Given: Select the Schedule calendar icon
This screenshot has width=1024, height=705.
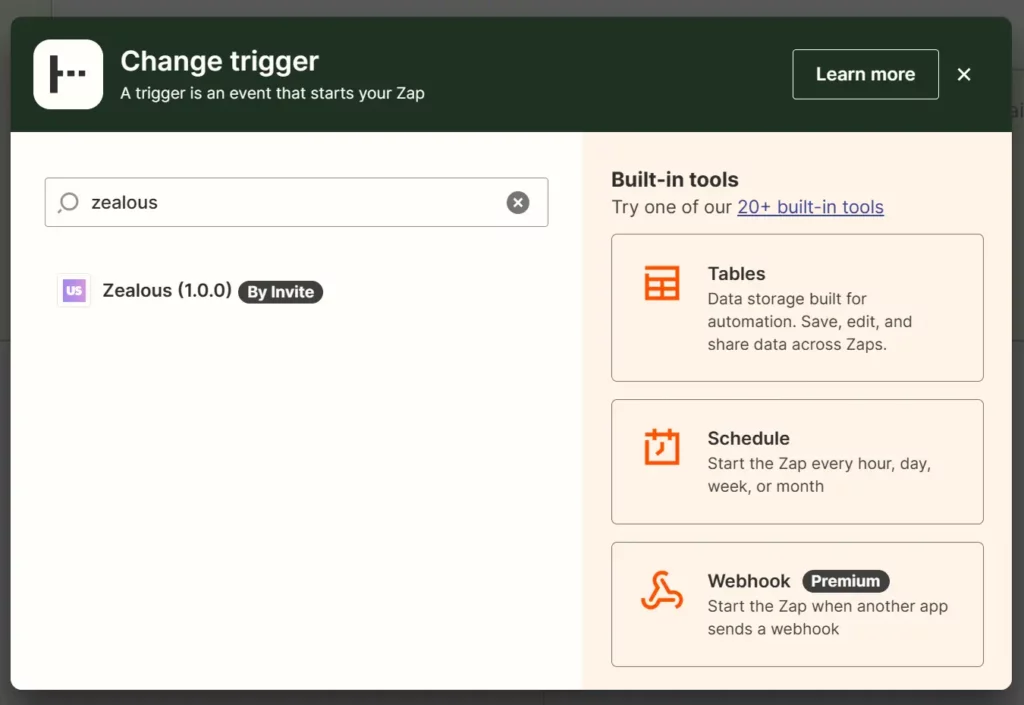Looking at the screenshot, I should point(662,447).
